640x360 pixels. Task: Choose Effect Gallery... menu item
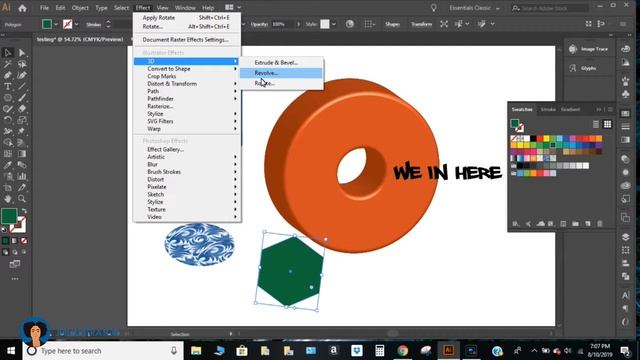(187, 149)
